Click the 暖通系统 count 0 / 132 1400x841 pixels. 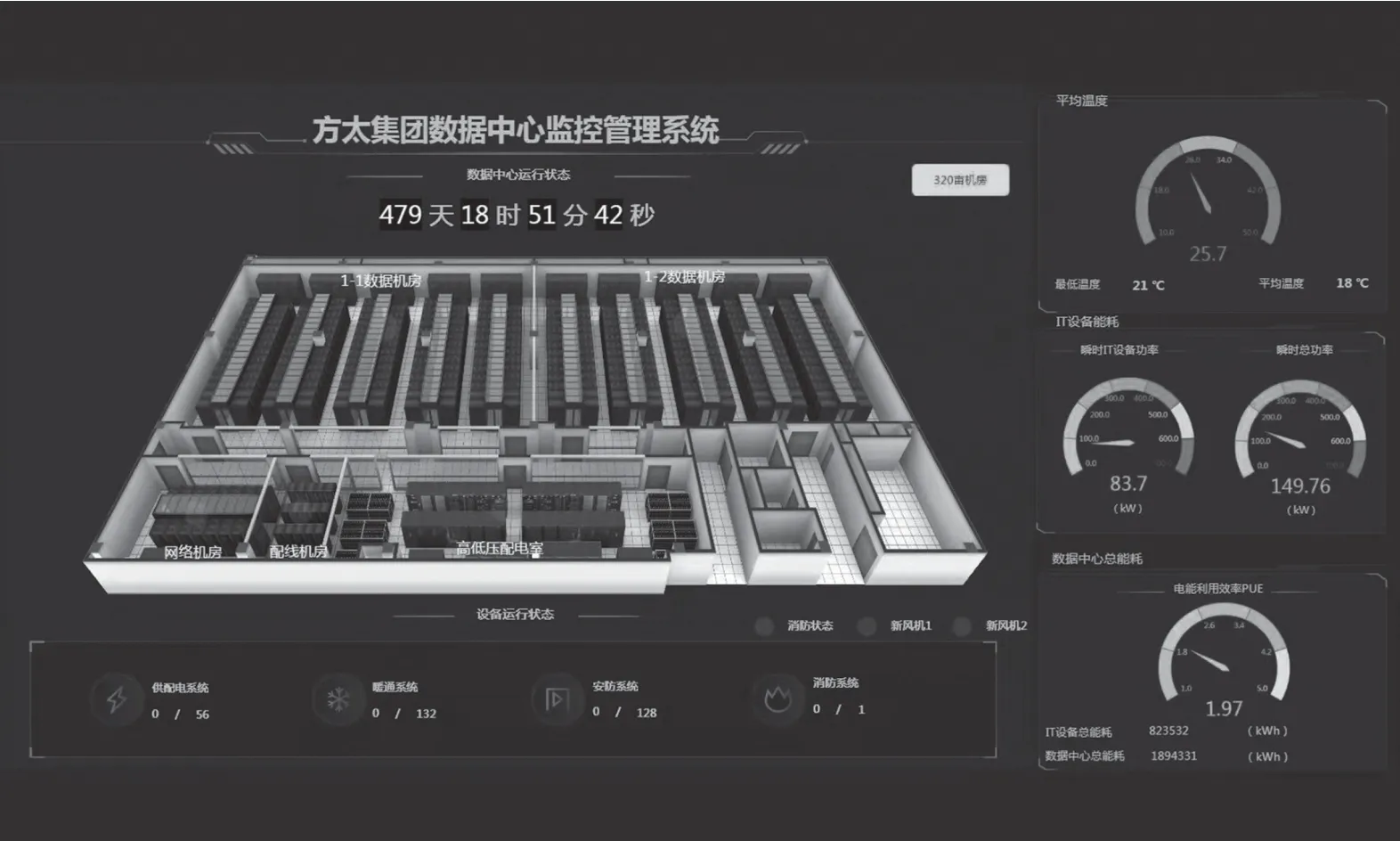click(404, 714)
